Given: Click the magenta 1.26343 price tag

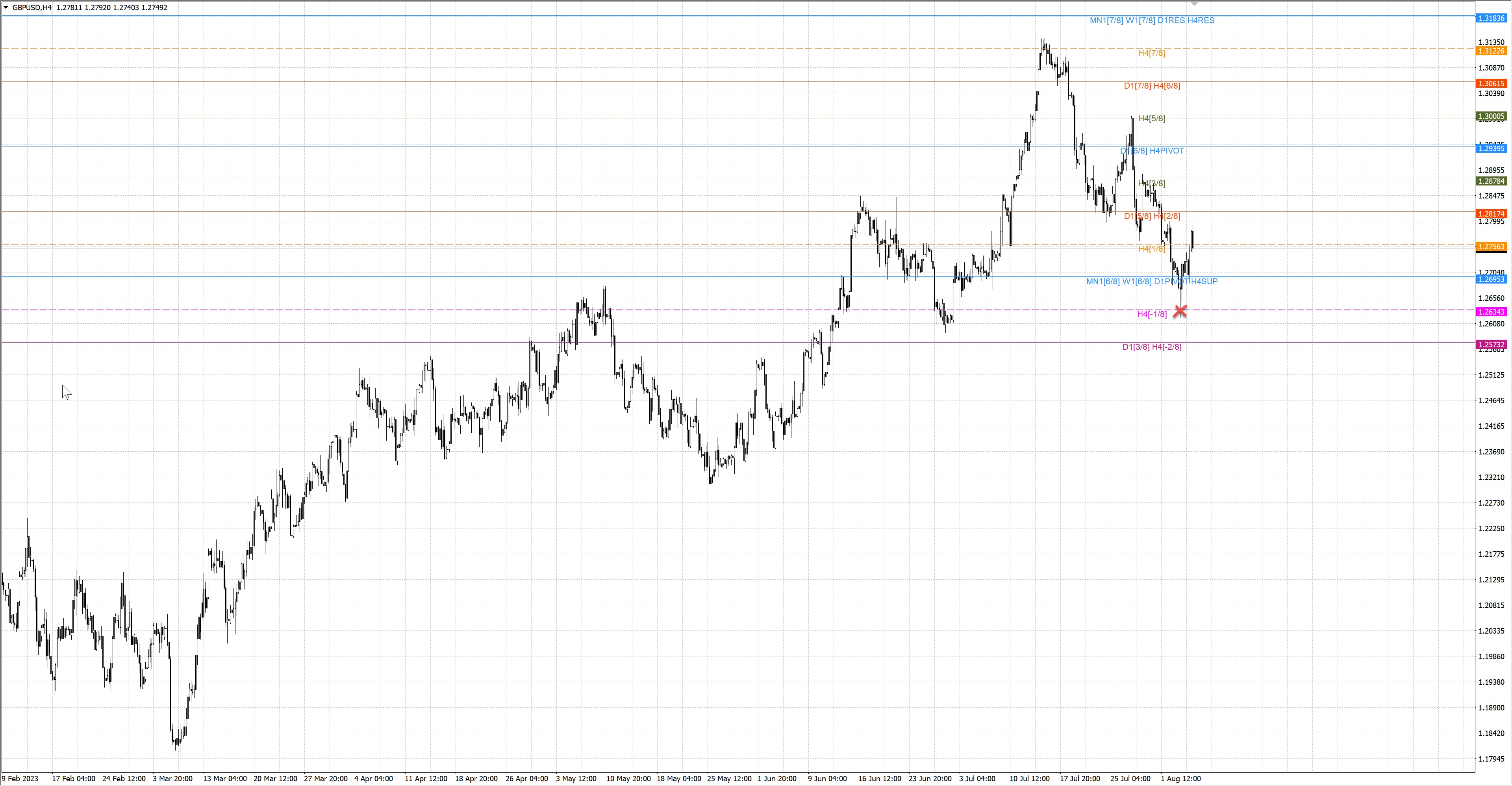Looking at the screenshot, I should coord(1491,312).
